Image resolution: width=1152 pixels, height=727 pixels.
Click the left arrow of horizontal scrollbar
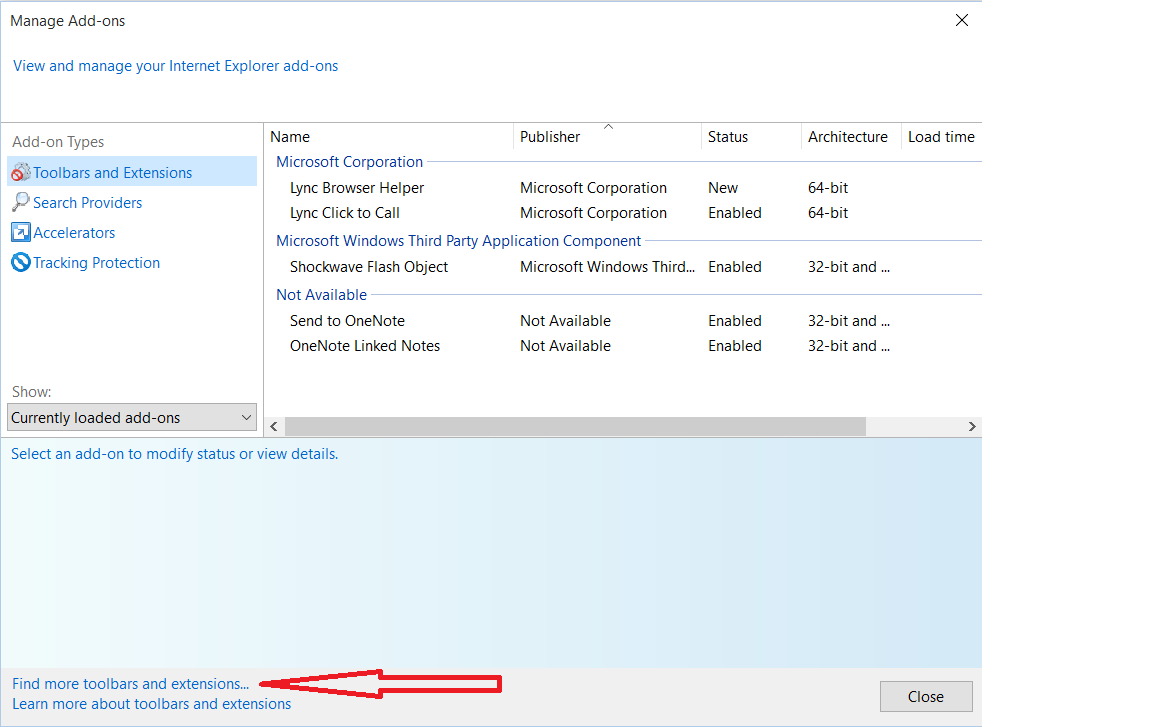[274, 427]
